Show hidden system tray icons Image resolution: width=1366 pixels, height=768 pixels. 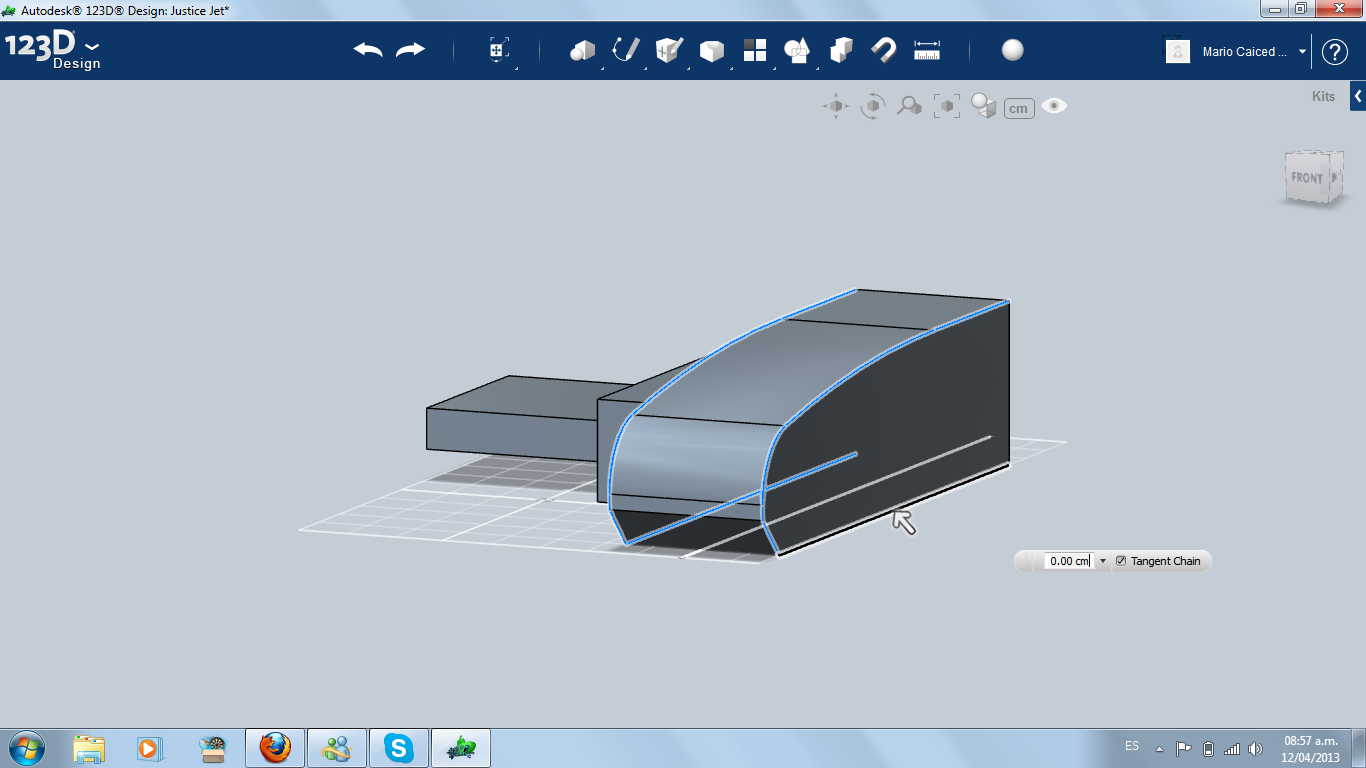[1159, 749]
